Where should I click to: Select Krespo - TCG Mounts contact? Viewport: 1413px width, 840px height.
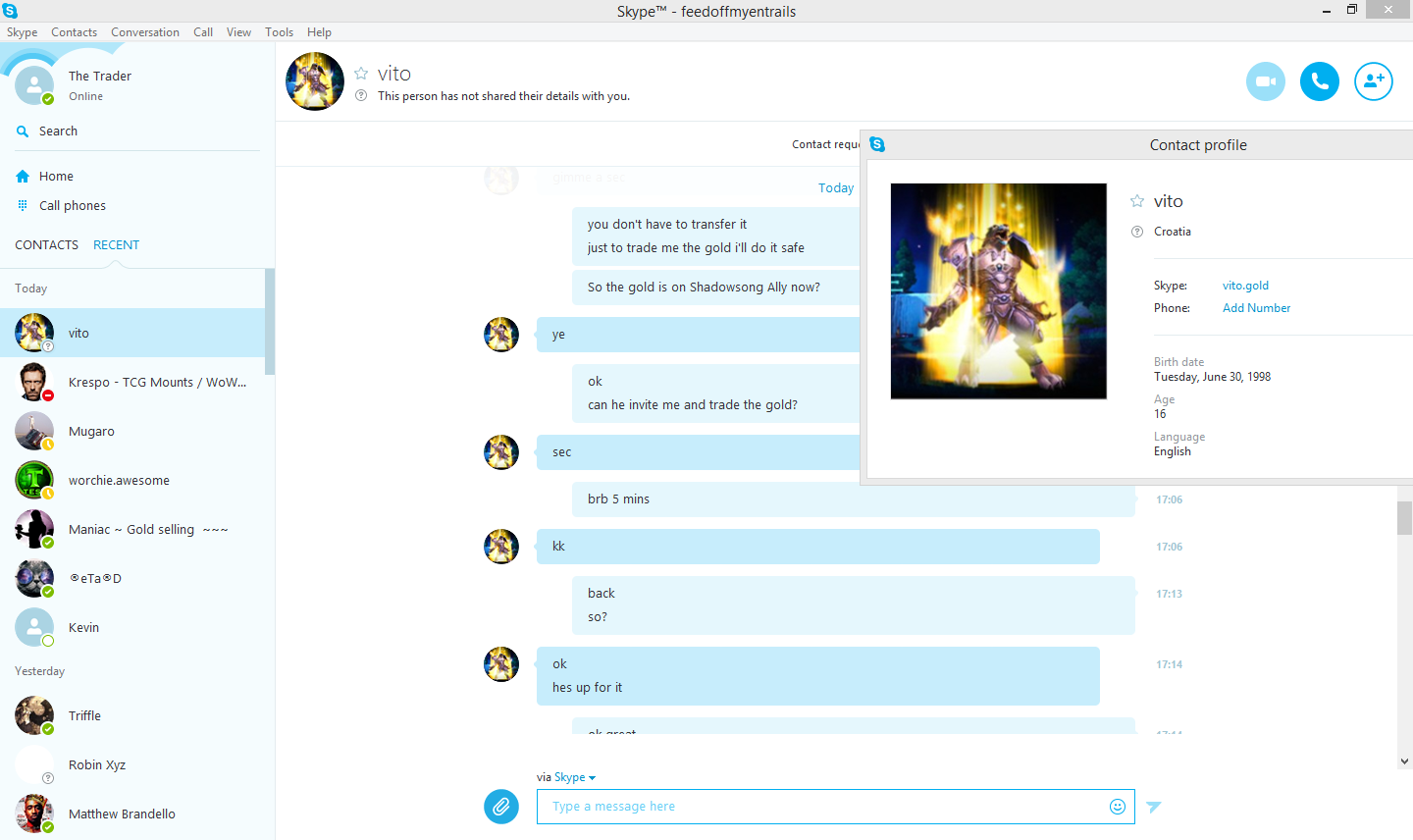pos(132,382)
